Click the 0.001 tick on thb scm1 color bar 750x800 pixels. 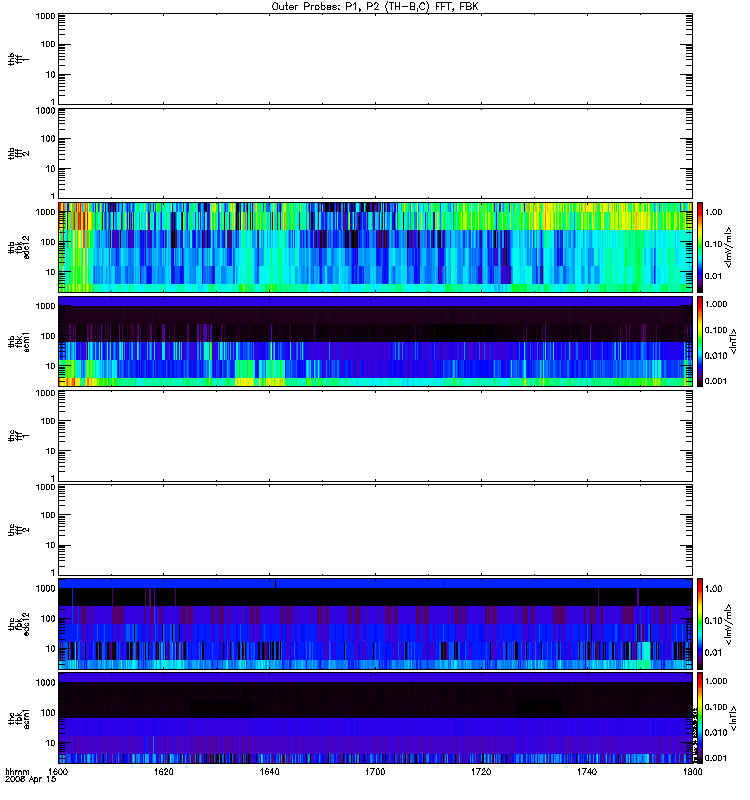[x=716, y=381]
